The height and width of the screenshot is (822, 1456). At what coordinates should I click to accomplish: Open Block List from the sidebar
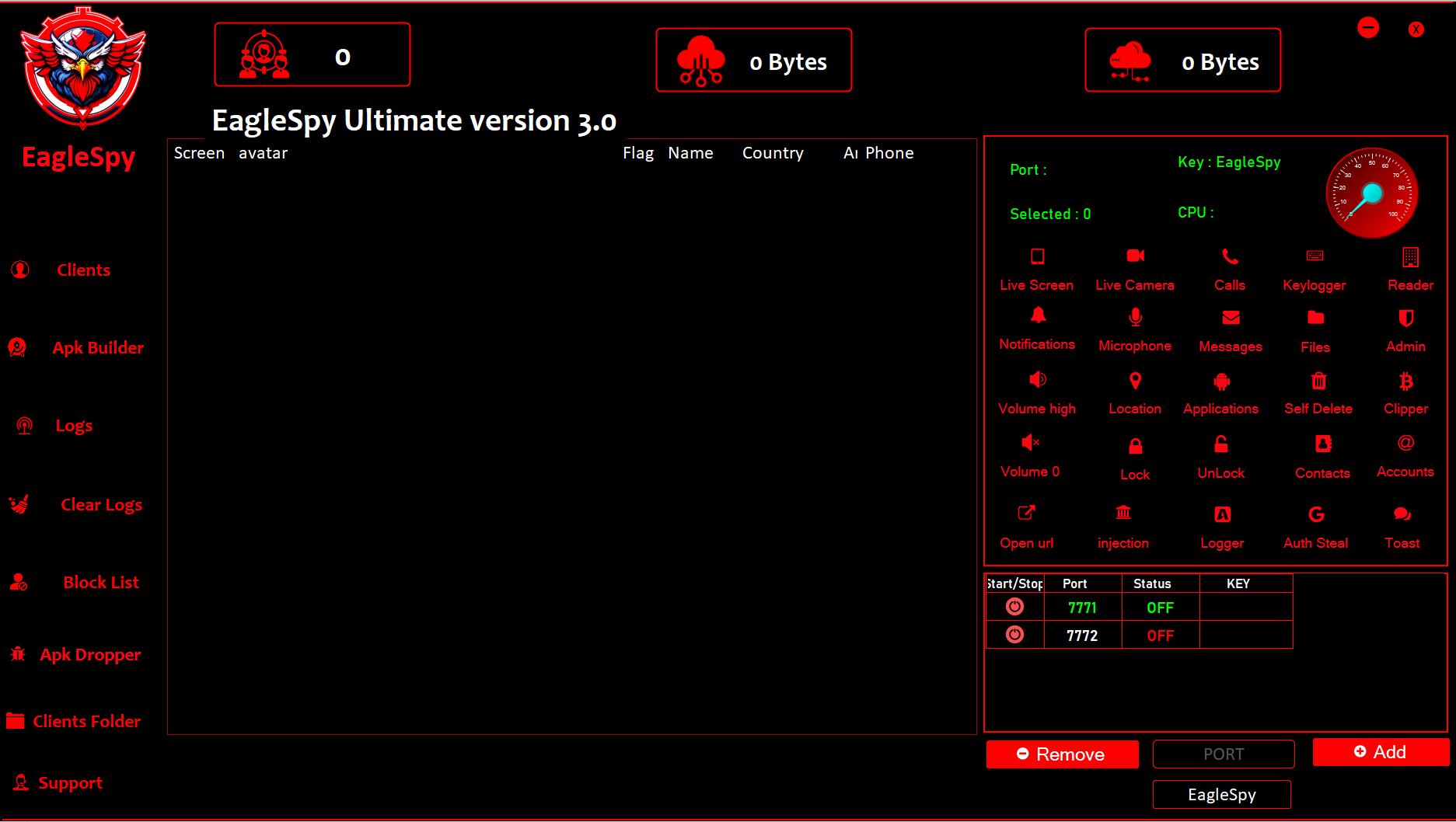(101, 583)
